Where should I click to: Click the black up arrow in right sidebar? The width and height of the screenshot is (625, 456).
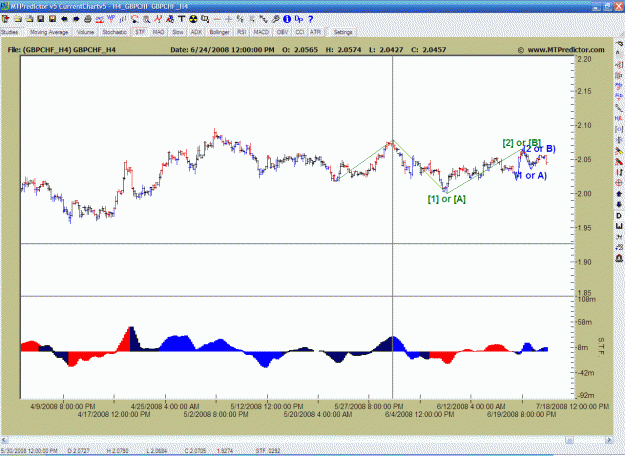coord(619,193)
